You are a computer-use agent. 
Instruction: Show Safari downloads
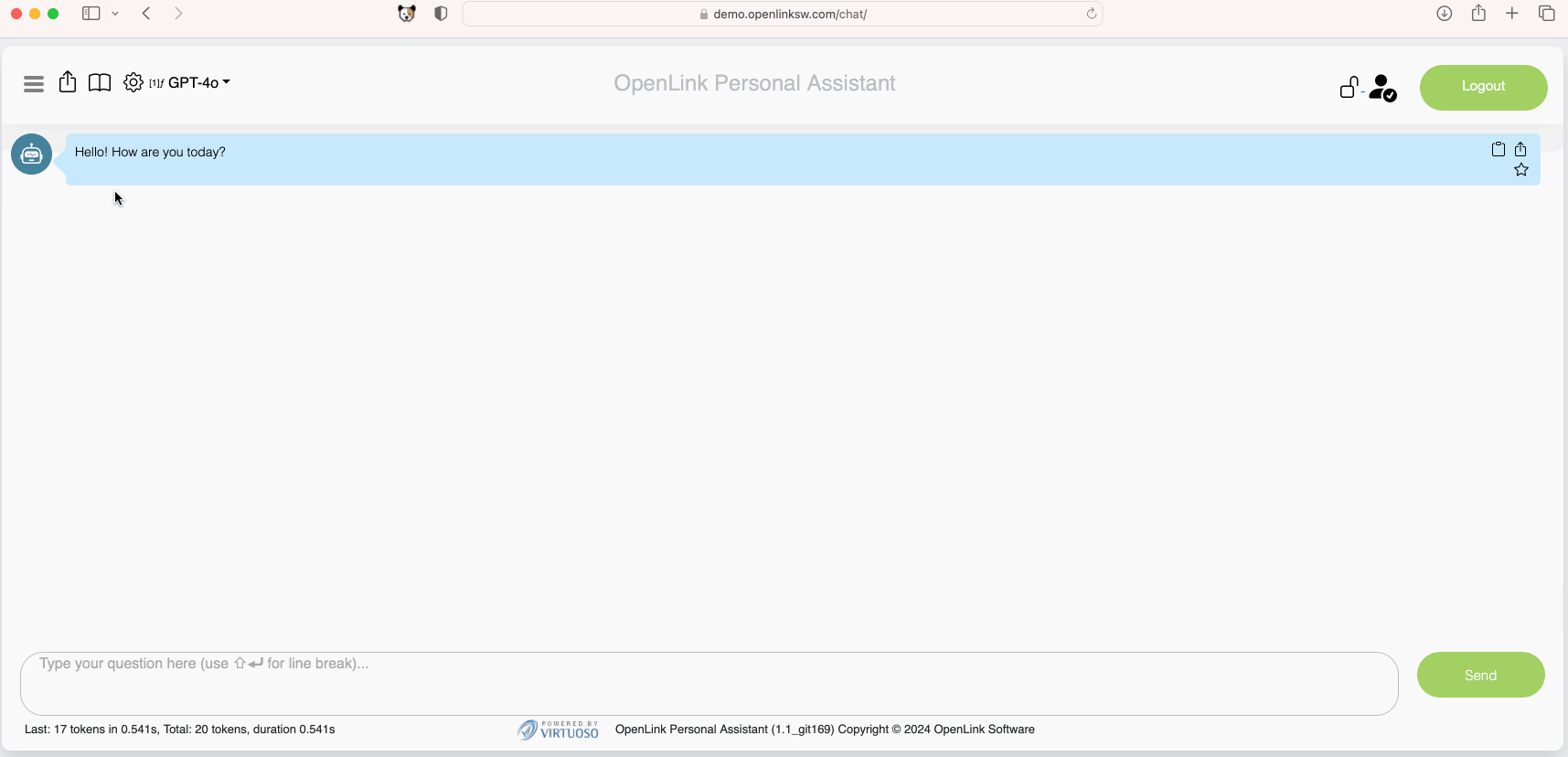pyautogui.click(x=1445, y=14)
